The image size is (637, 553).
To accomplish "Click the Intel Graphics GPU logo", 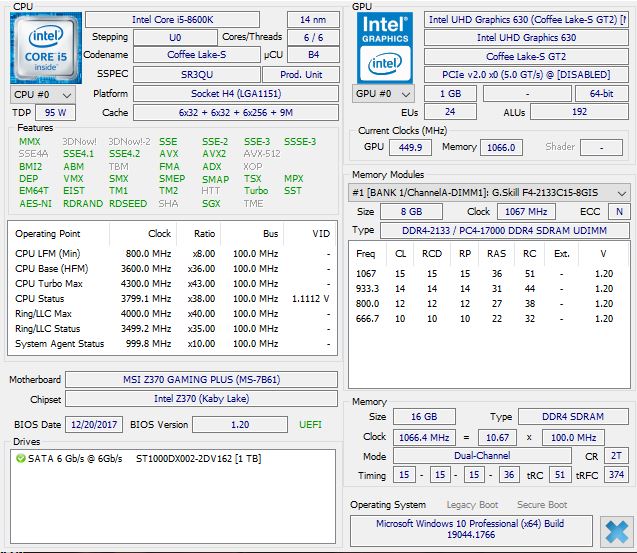I will tap(385, 48).
